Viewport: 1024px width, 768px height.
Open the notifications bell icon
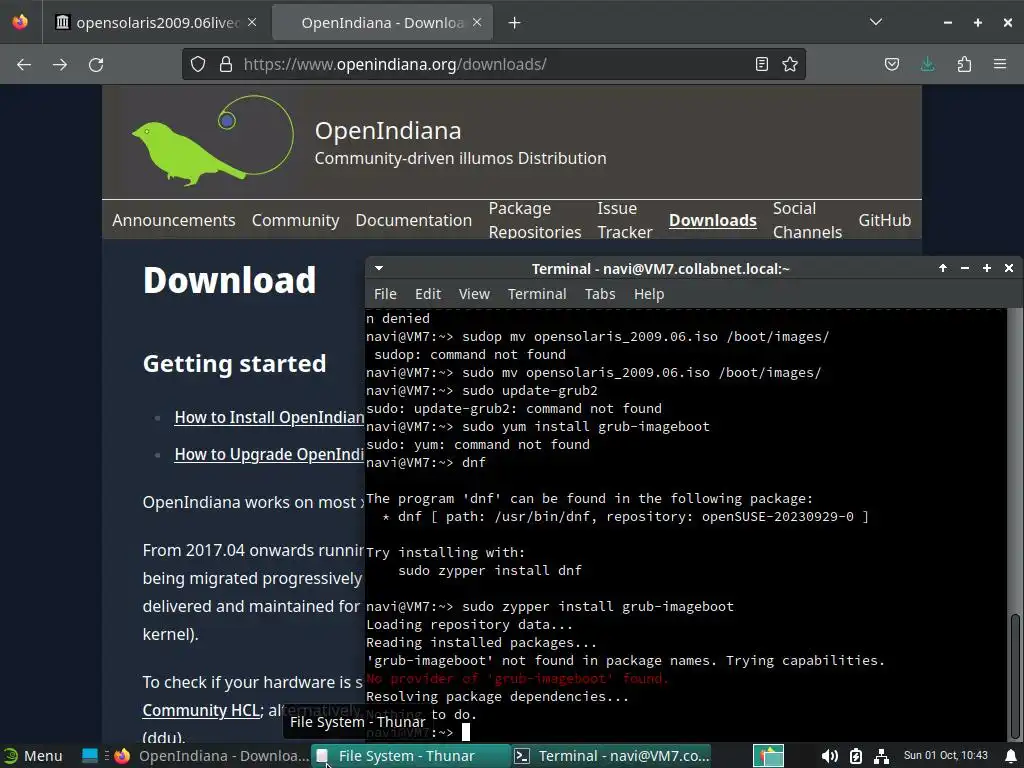coord(1011,756)
